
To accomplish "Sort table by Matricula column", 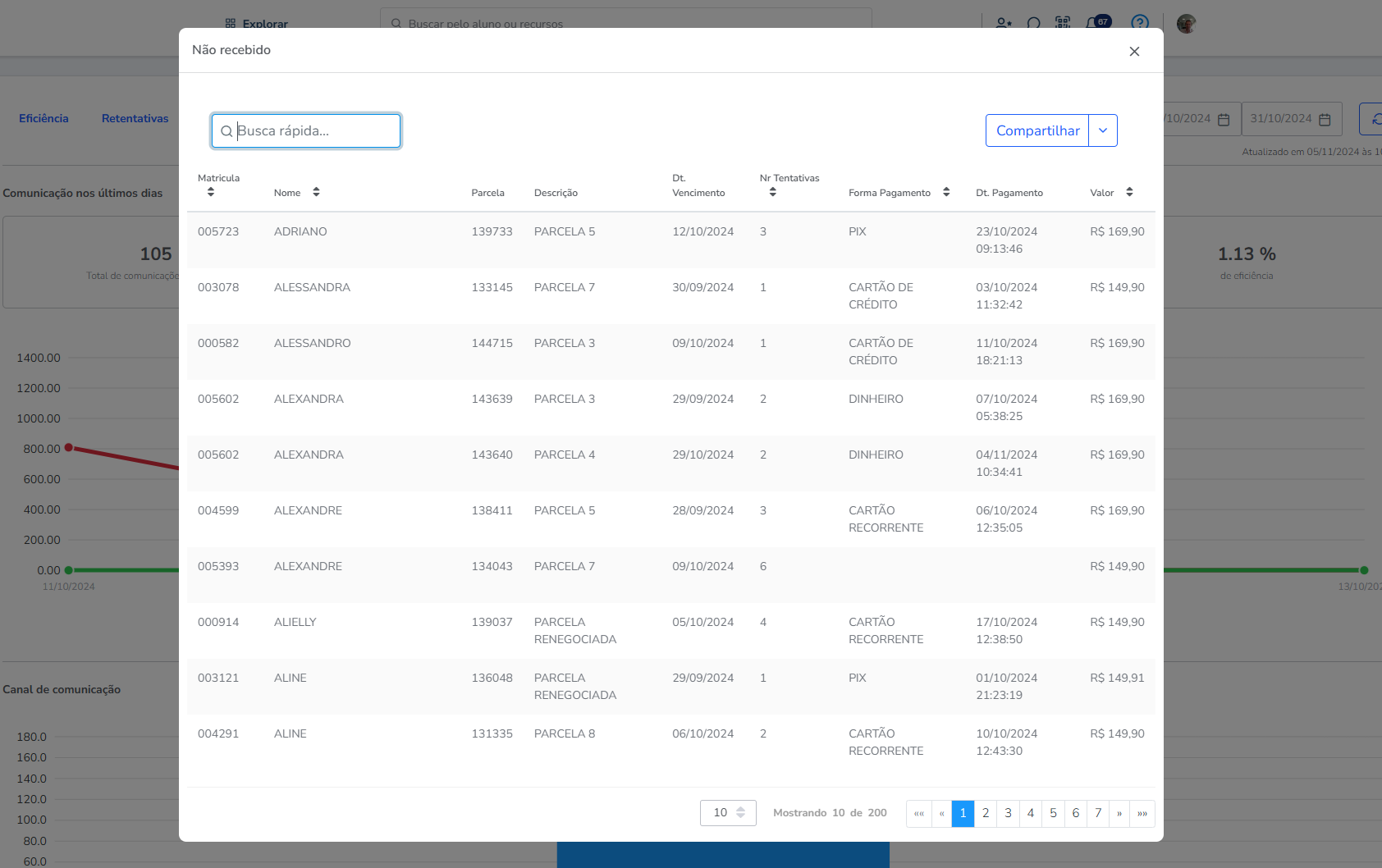I will click(211, 192).
